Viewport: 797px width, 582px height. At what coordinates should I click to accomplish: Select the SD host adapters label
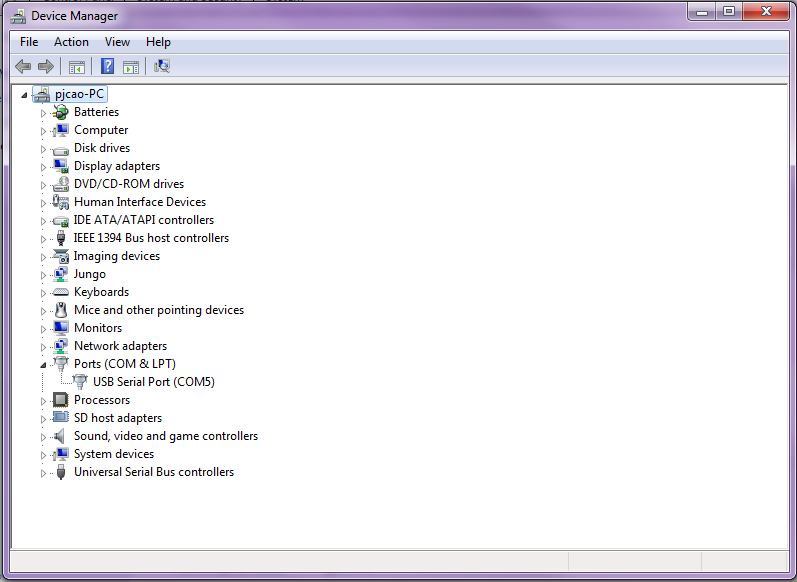point(118,418)
